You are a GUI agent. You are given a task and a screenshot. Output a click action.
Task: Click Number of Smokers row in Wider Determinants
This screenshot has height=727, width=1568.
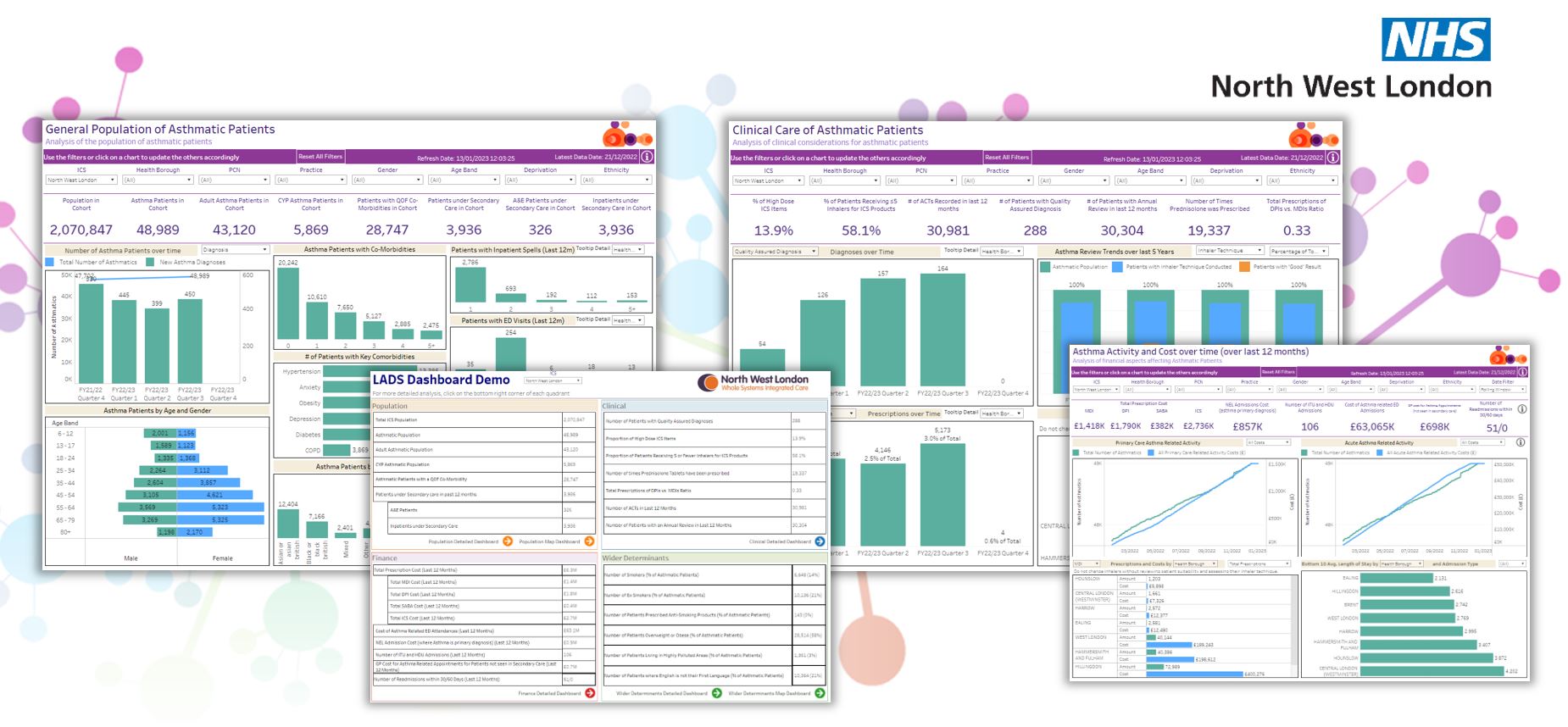click(x=714, y=574)
